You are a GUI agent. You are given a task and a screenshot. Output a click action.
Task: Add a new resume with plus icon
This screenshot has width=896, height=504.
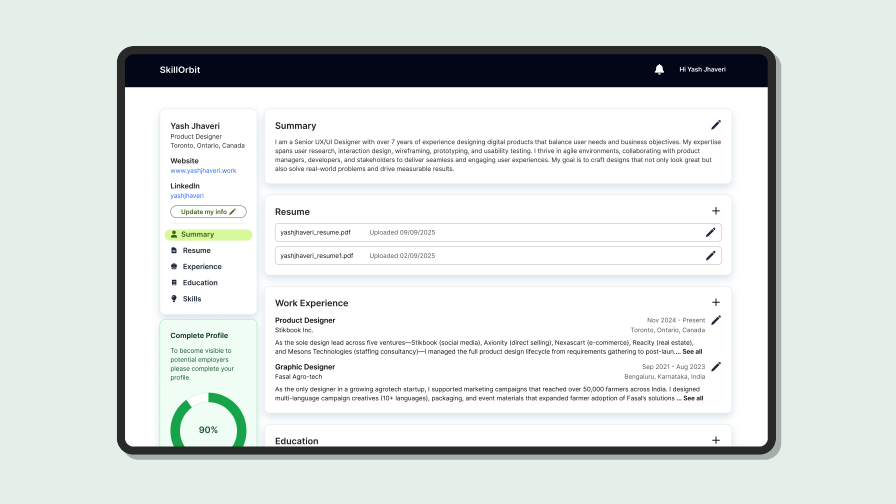click(715, 211)
